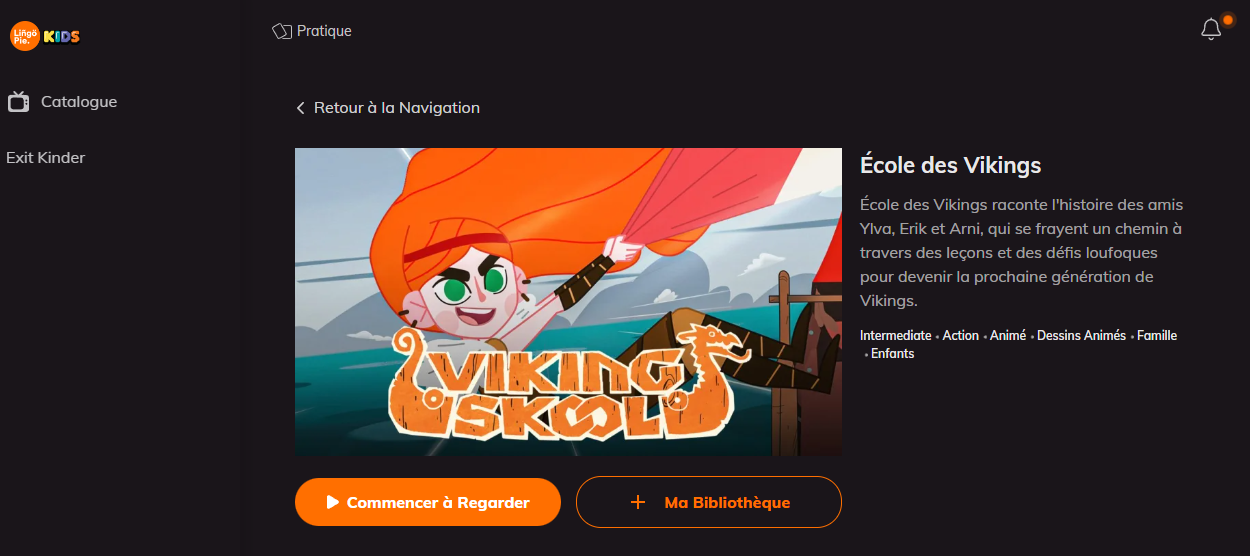Click the Catalogue TV icon
Image resolution: width=1250 pixels, height=556 pixels.
point(18,101)
